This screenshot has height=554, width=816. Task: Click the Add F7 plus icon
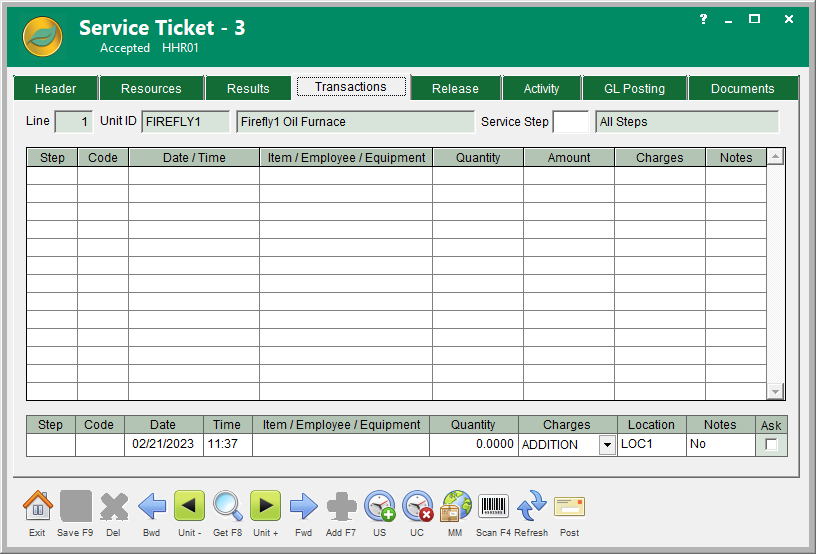341,506
